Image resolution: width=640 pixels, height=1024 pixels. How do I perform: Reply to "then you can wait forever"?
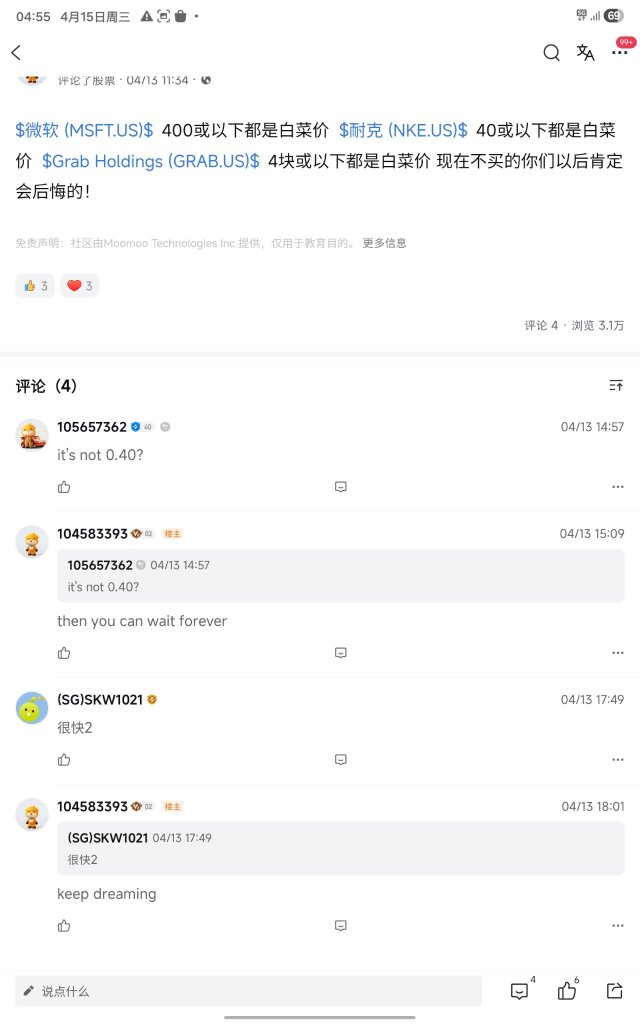coord(340,653)
